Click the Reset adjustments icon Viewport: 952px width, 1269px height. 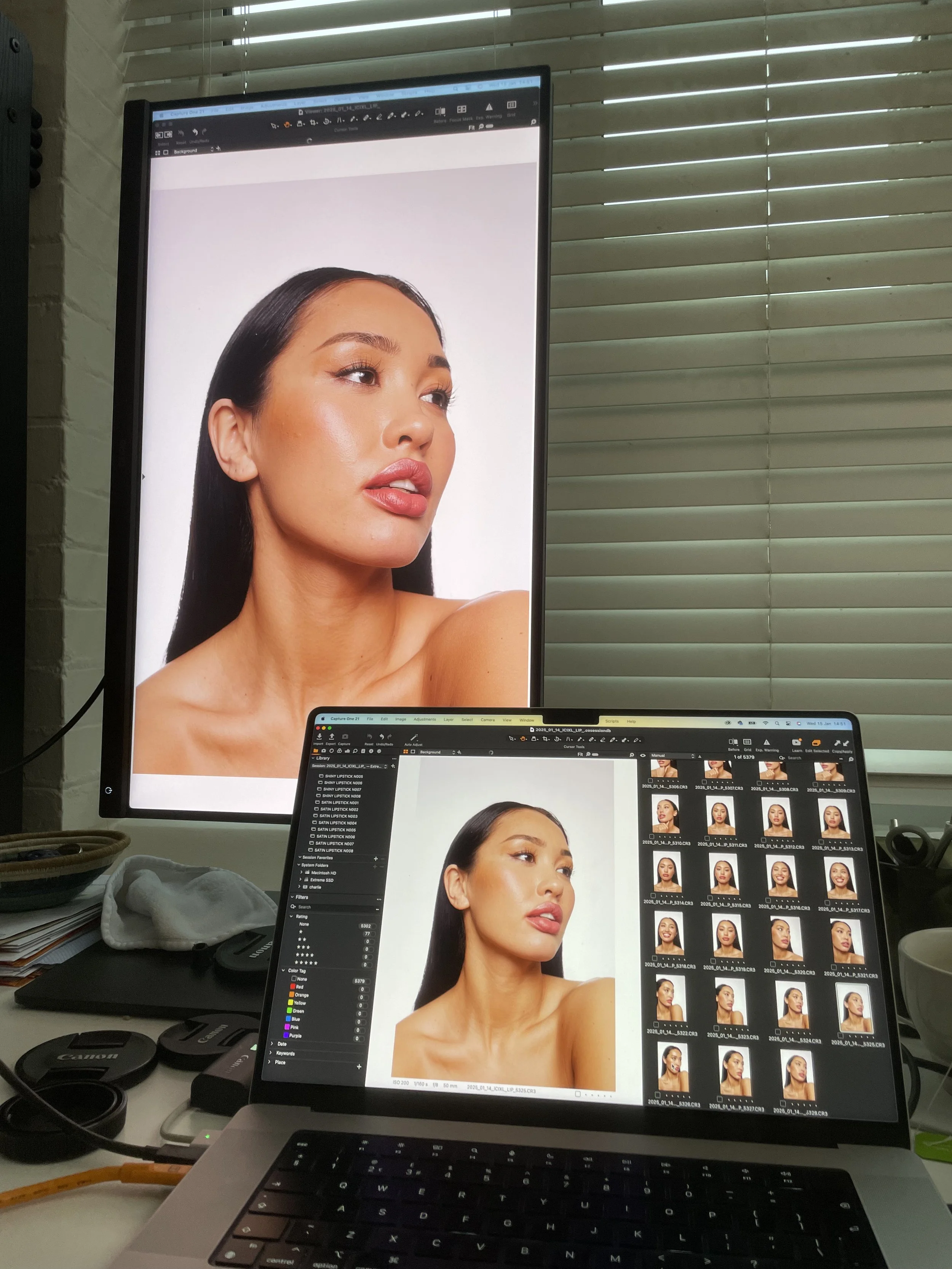(x=369, y=737)
